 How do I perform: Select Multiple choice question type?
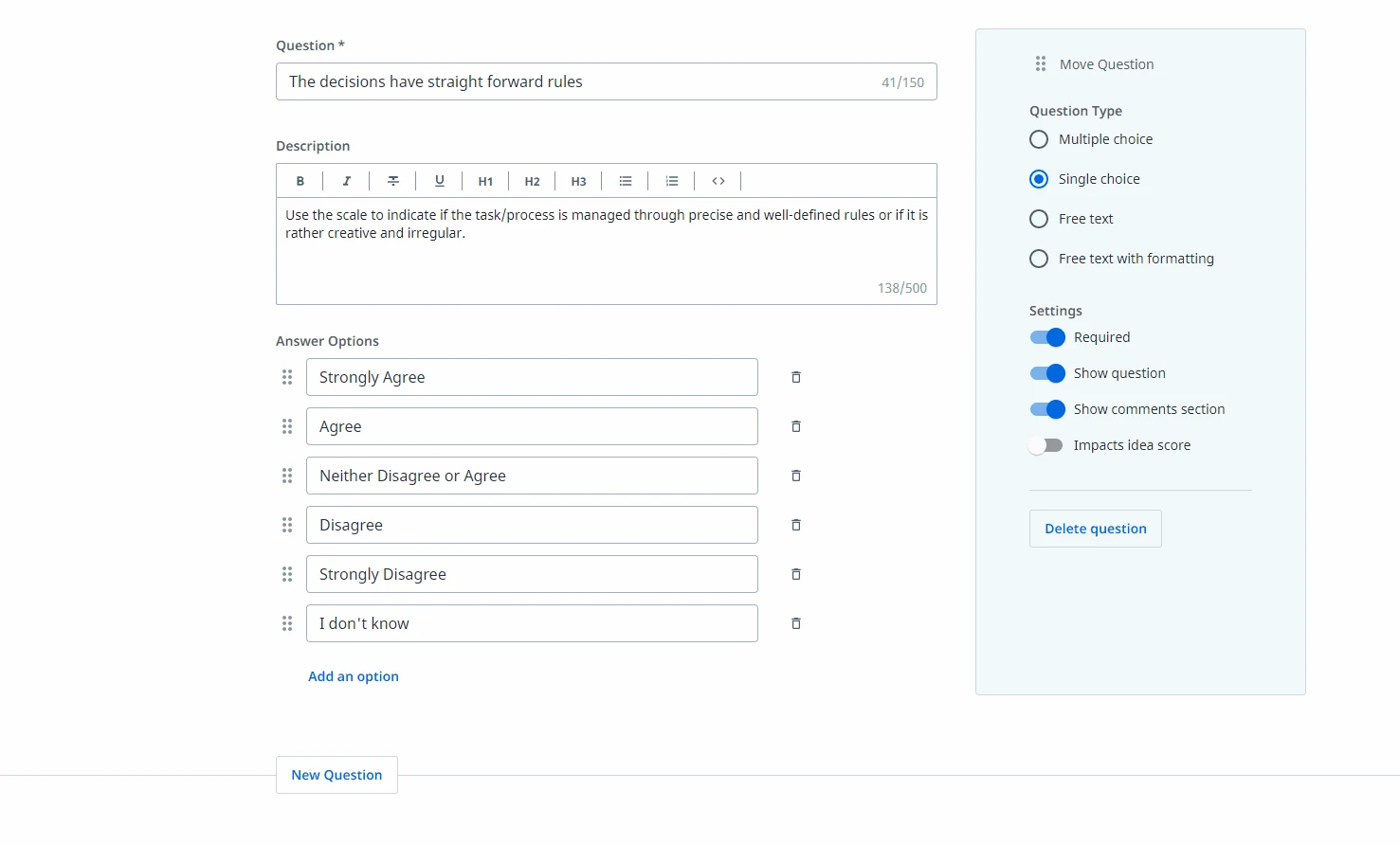(x=1039, y=139)
